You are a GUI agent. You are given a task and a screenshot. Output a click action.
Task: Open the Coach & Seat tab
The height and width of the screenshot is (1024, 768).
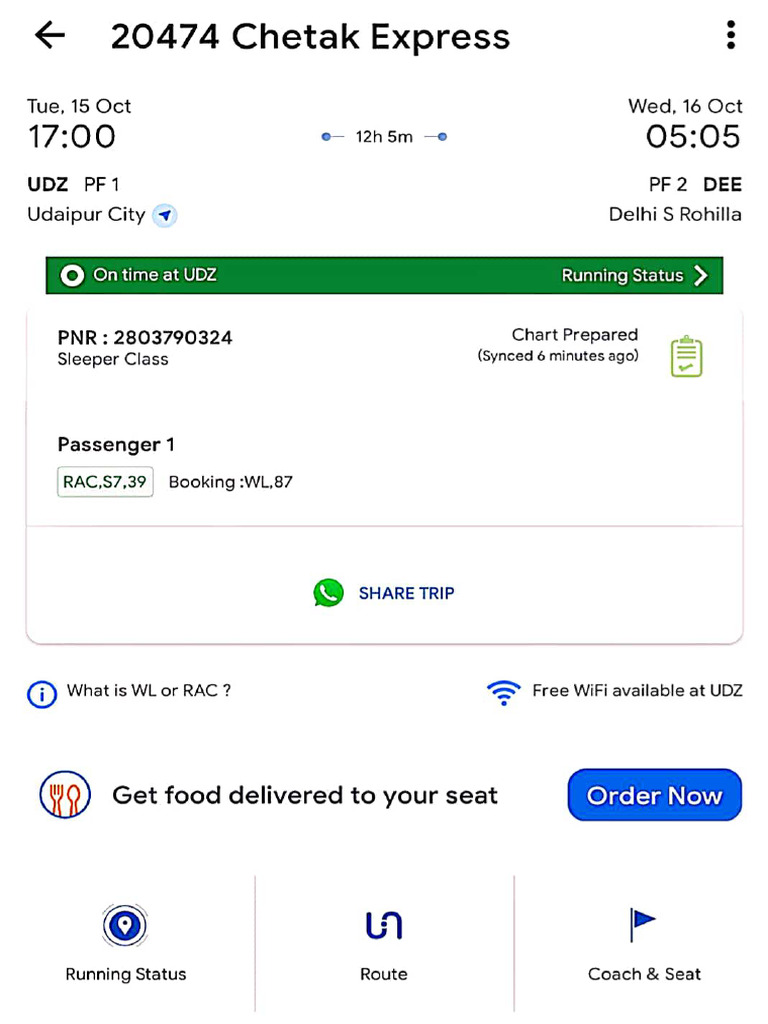pos(644,942)
